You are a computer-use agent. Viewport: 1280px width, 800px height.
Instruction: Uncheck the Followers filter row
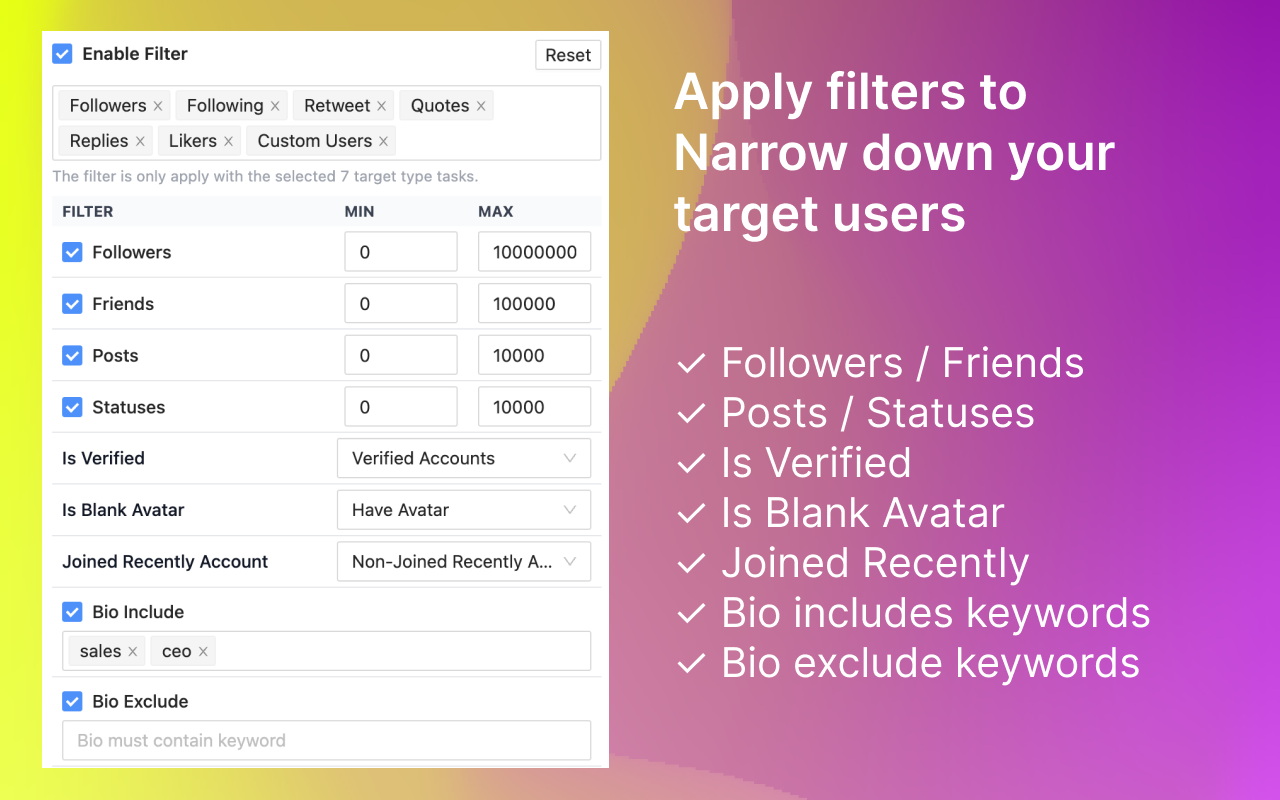[72, 252]
